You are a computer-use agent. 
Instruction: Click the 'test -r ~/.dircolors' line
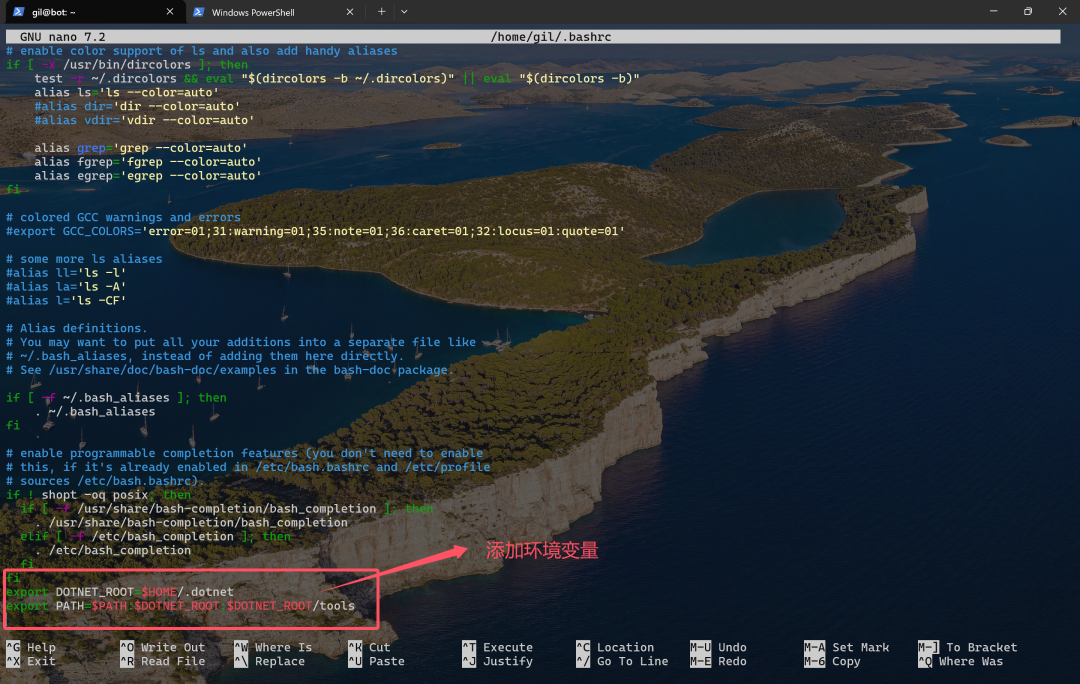click(x=337, y=79)
